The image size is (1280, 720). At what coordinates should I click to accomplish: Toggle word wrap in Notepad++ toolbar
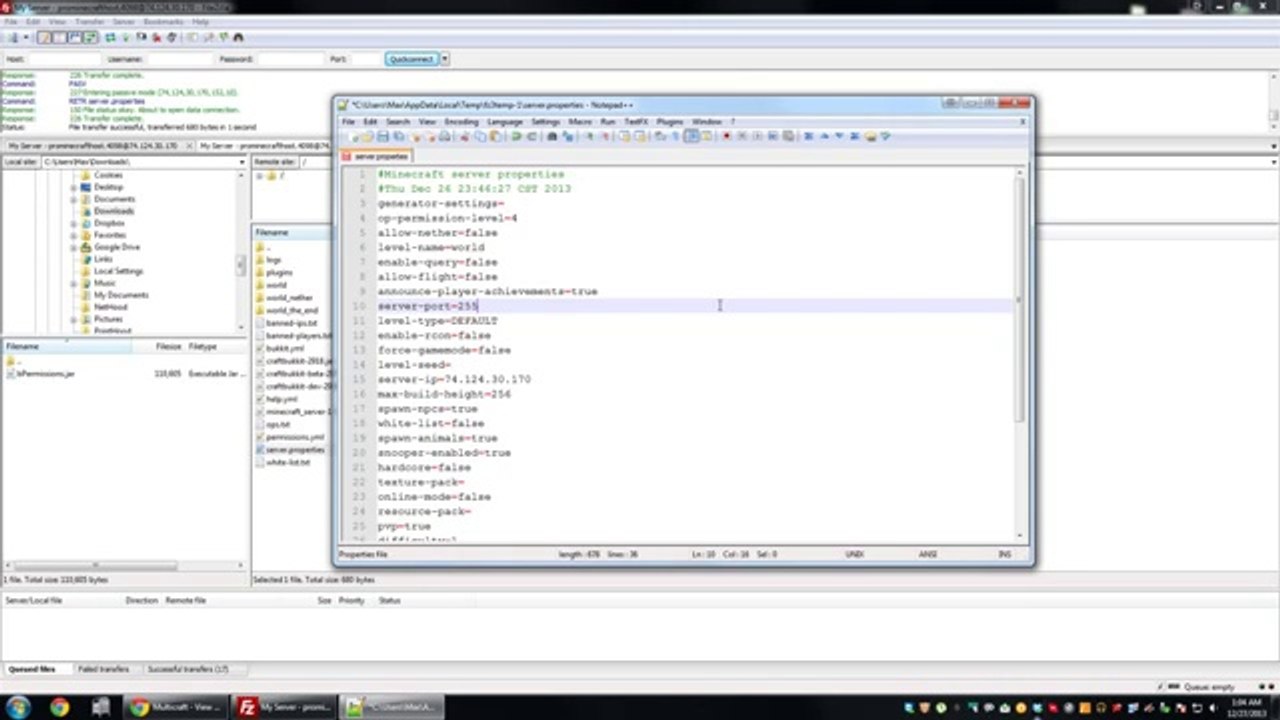(660, 136)
